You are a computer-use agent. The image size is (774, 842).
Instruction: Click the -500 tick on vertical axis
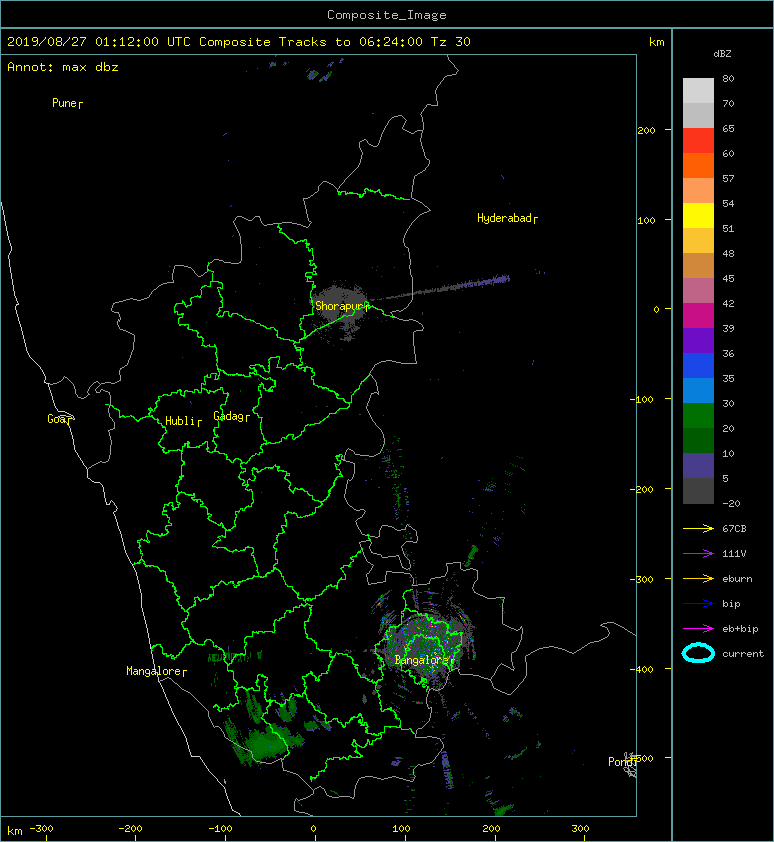coord(641,758)
